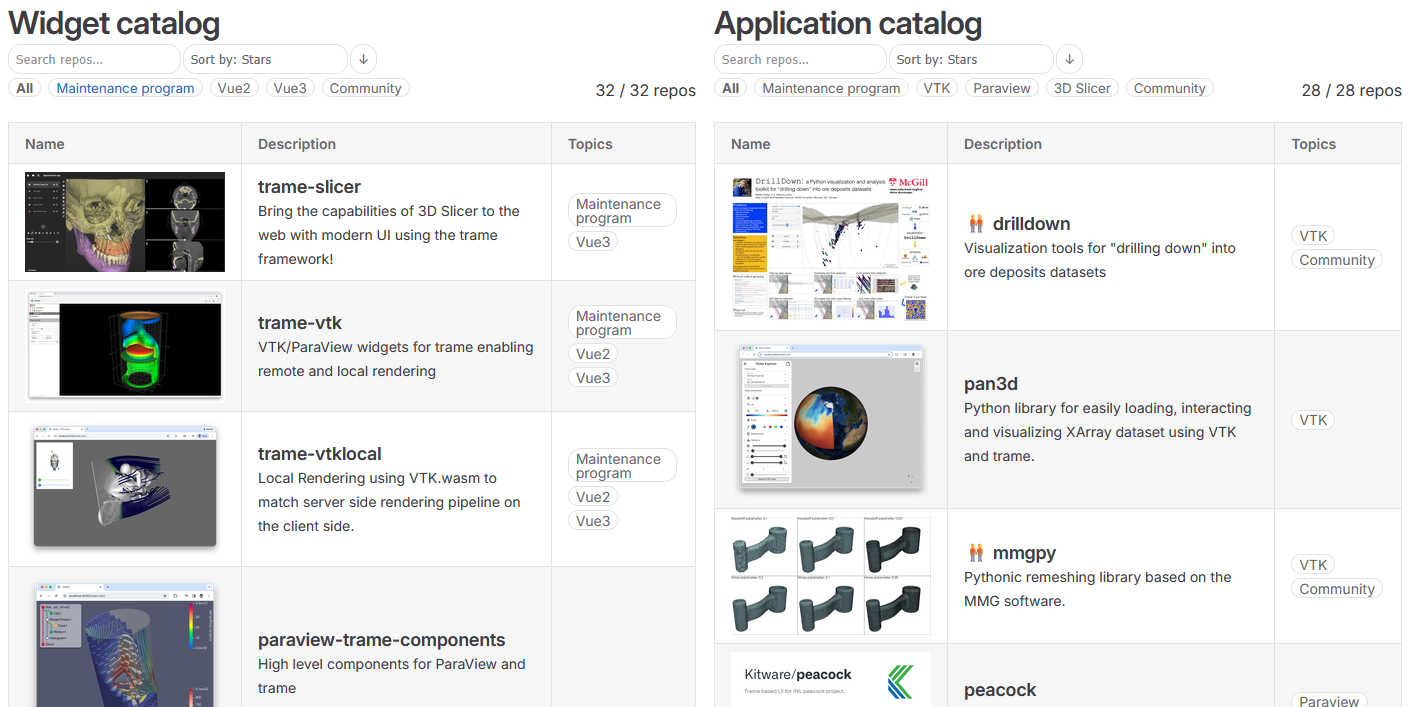Click the 28 / 28 repos count
1414x707 pixels.
(1352, 90)
